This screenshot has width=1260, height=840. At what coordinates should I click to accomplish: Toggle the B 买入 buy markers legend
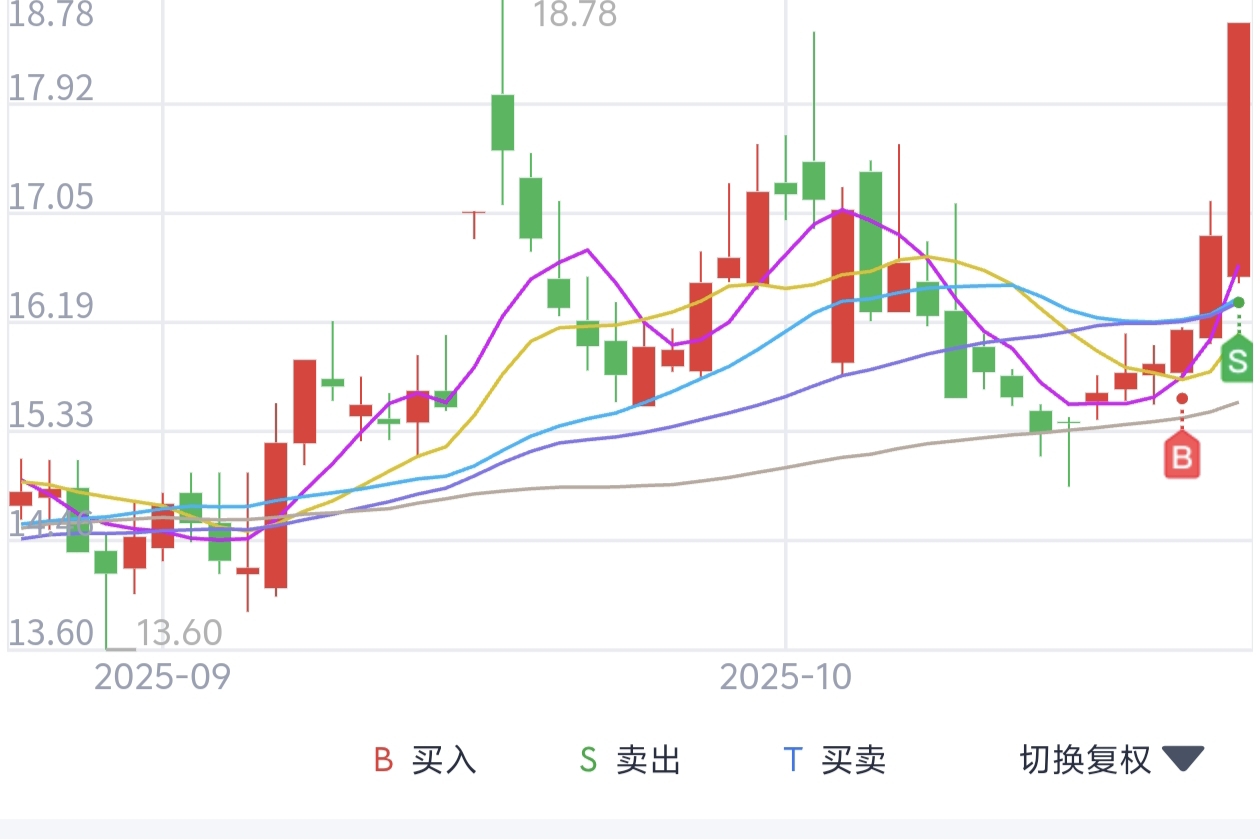[425, 760]
